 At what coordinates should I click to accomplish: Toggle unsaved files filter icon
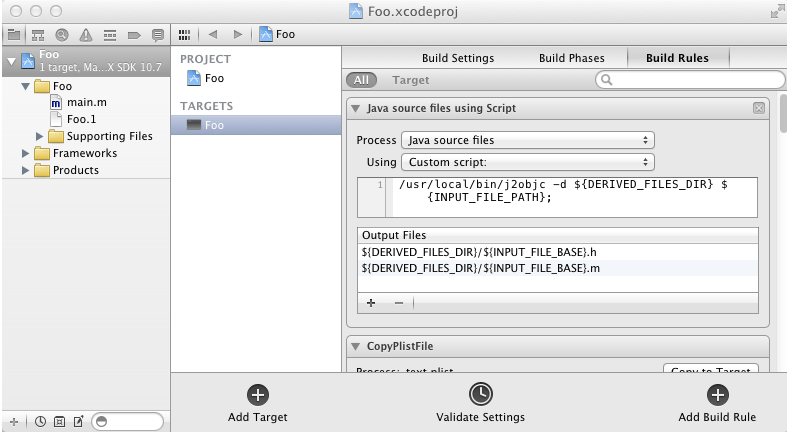click(x=78, y=421)
